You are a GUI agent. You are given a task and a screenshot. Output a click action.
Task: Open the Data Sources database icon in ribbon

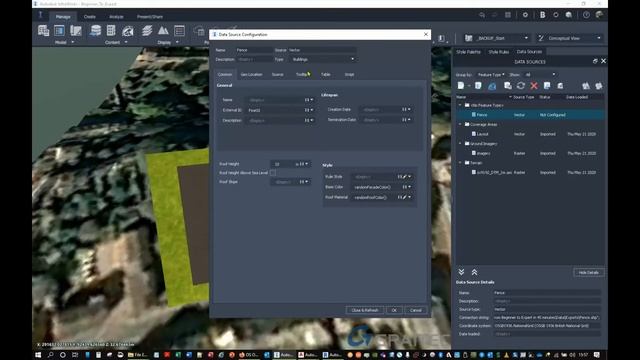coord(96,31)
